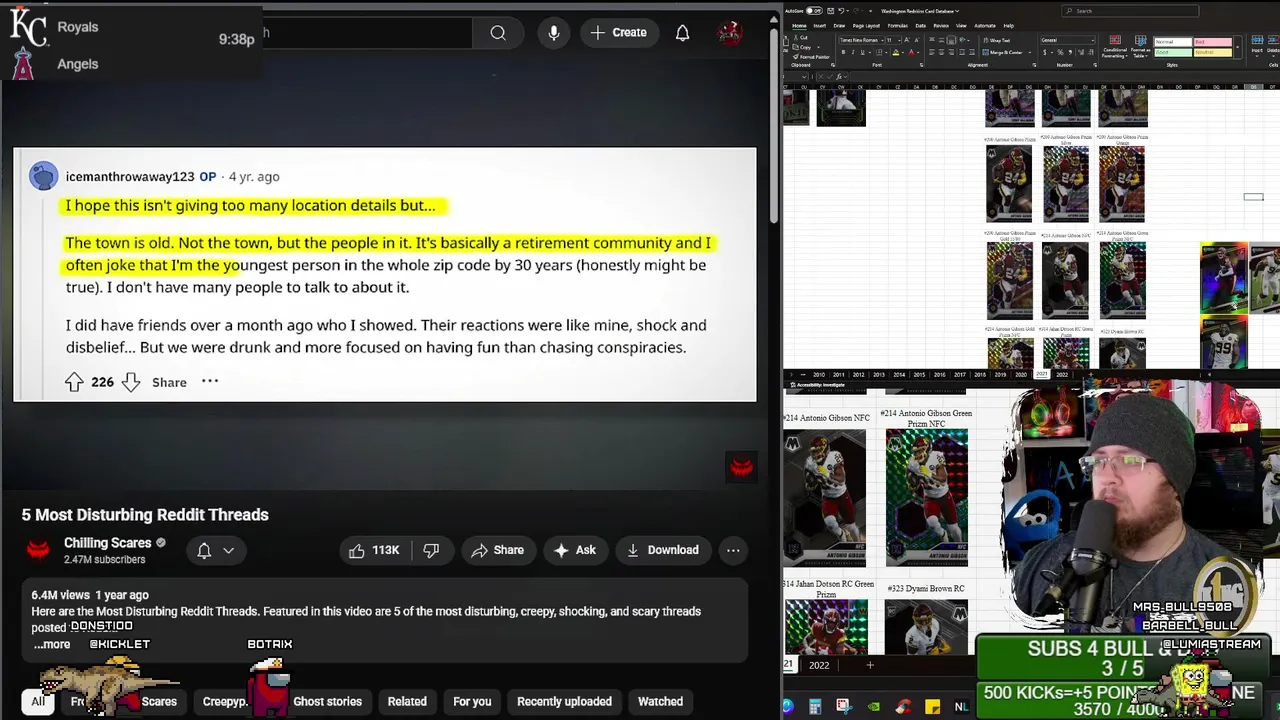
Task: Click the Chilling Scares channel avatar
Action: tap(38, 550)
